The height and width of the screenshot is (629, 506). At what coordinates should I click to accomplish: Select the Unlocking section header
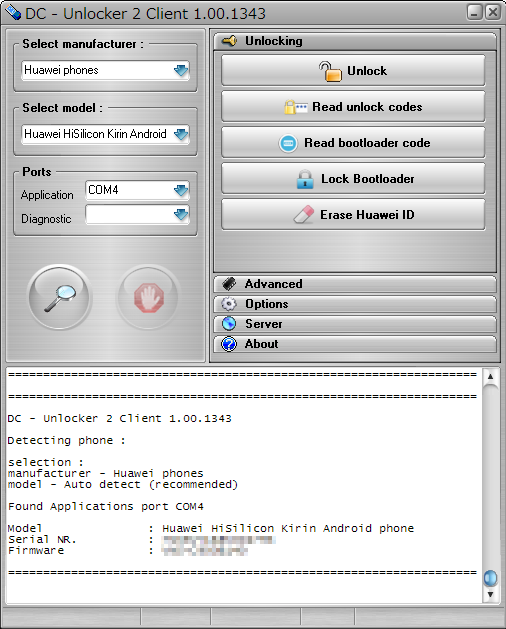pyautogui.click(x=355, y=41)
